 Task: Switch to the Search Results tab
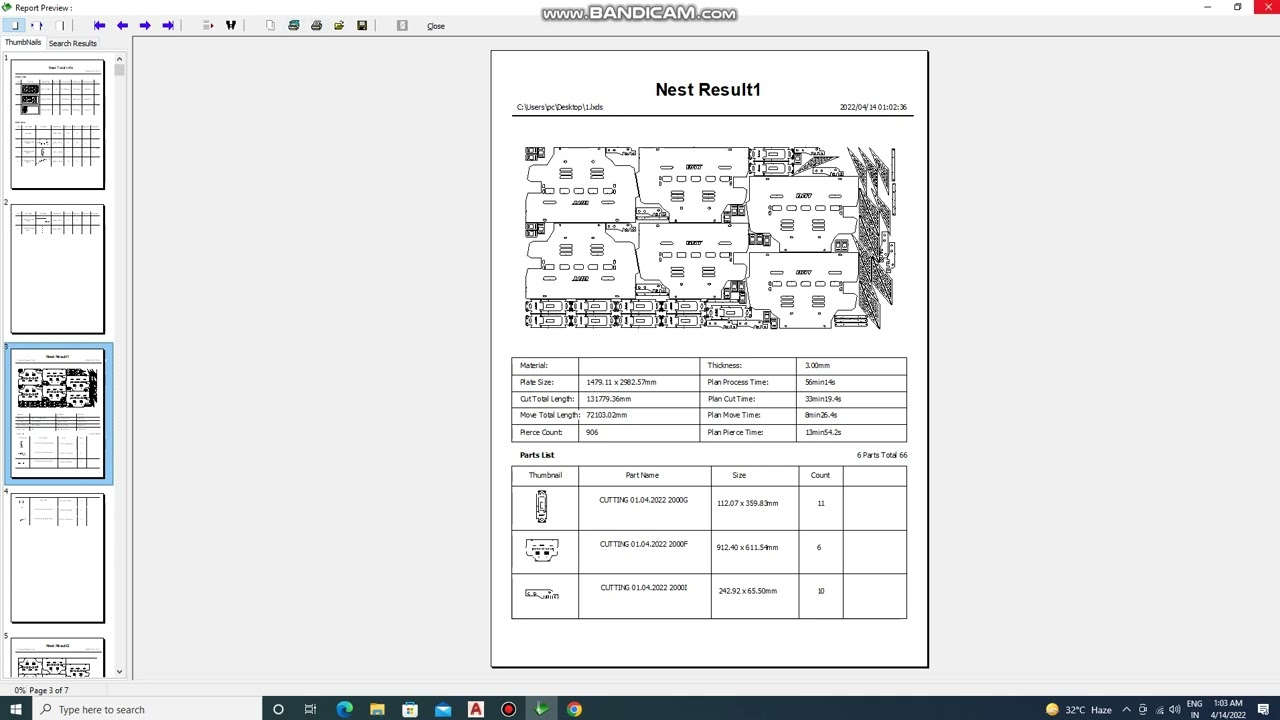click(73, 43)
